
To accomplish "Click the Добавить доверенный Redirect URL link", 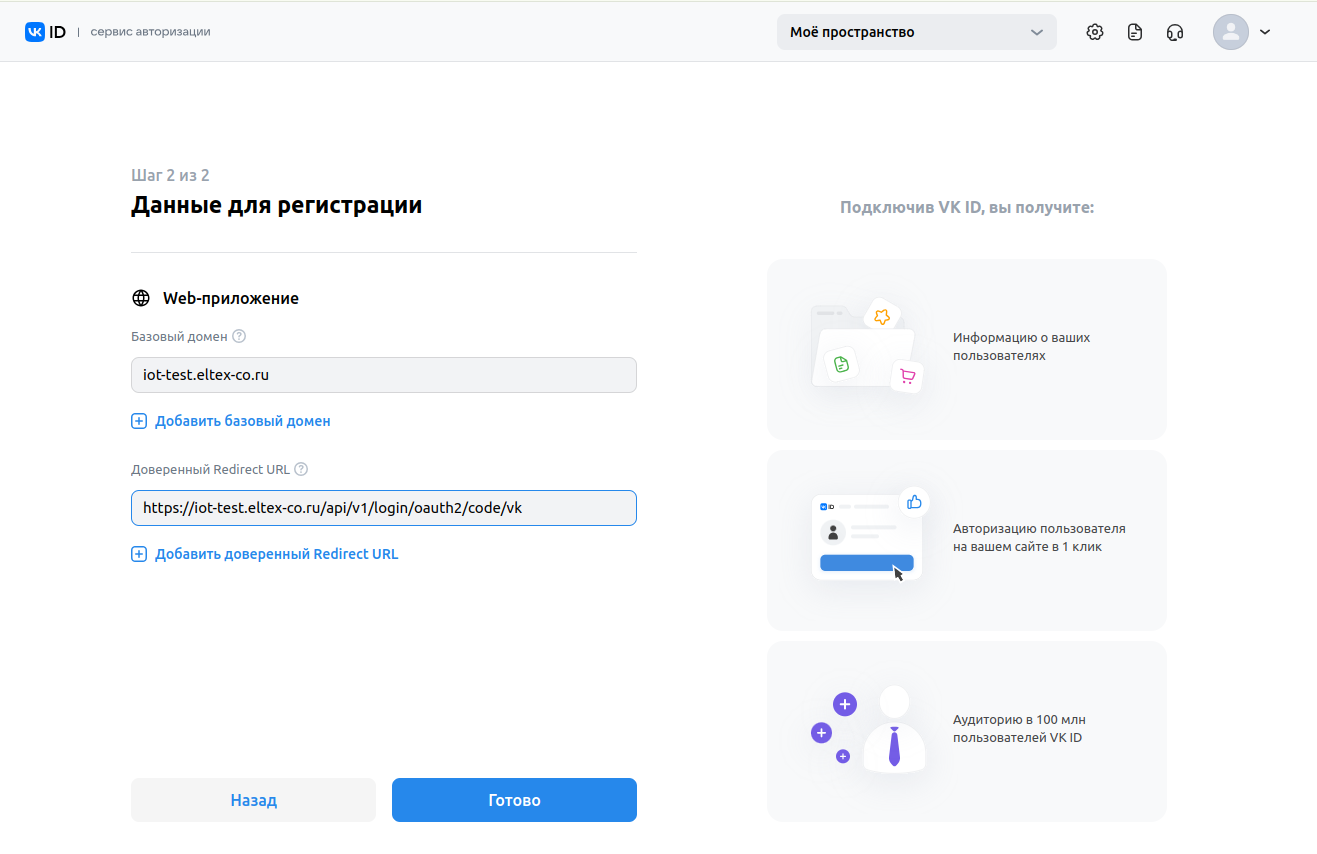I will click(x=276, y=554).
